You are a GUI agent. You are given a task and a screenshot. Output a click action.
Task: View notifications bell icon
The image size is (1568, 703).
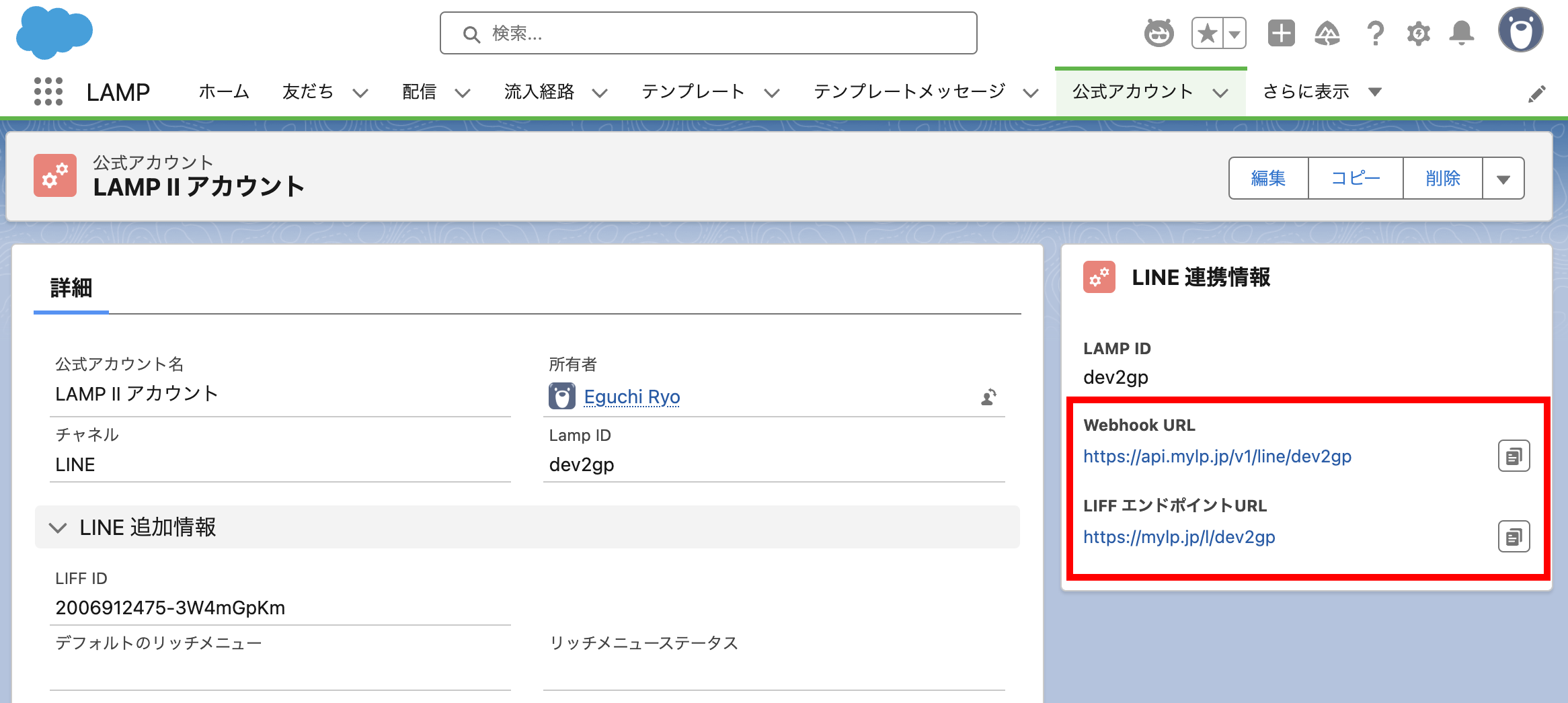pos(1462,33)
